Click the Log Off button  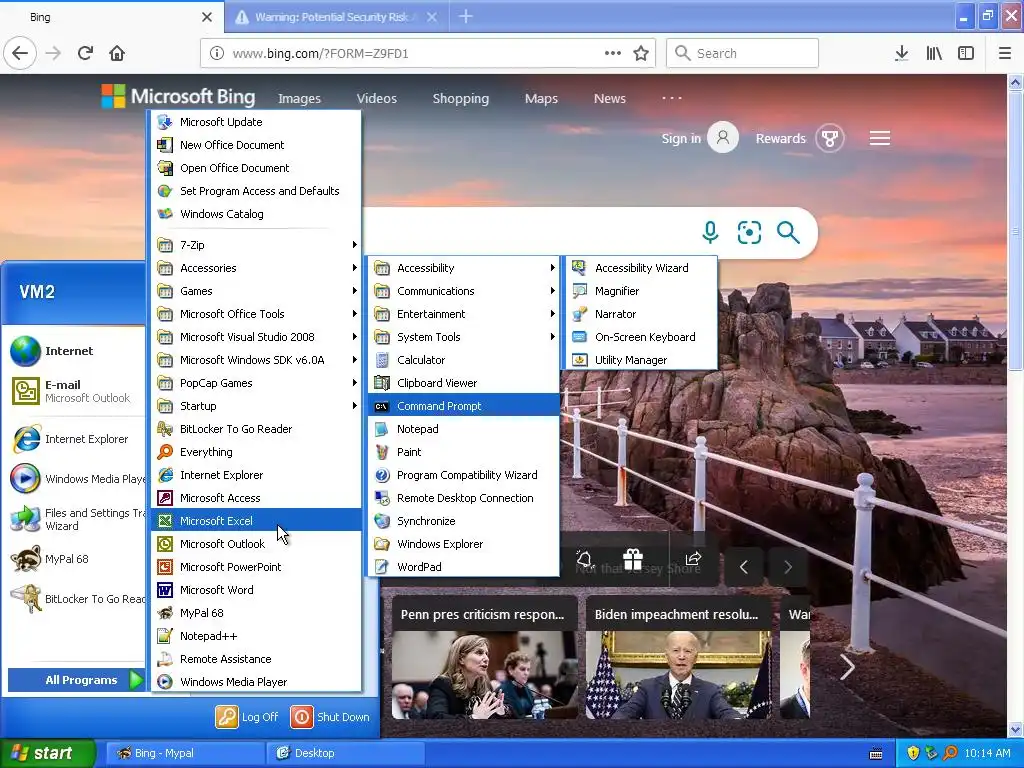tap(248, 717)
